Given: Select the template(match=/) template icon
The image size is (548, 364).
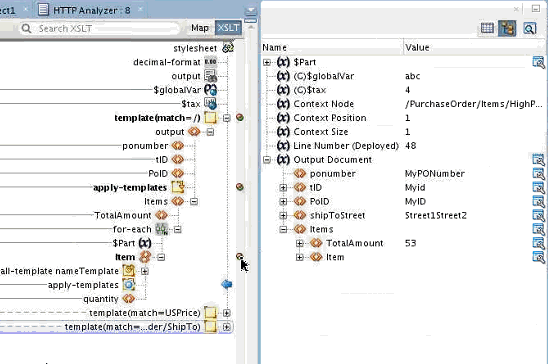Looking at the screenshot, I should [x=210, y=118].
